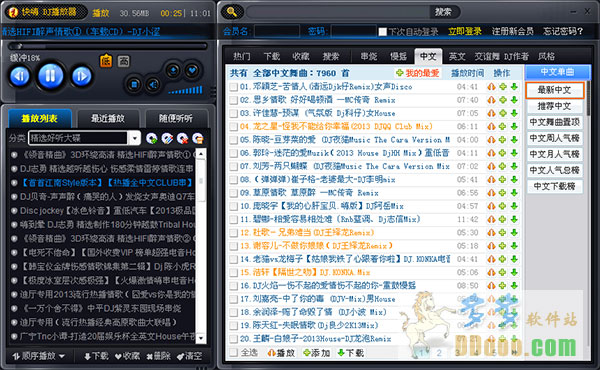Viewport: 600px width, 370px height.
Task: Switch to the 最近播放 tab
Action: (x=108, y=119)
